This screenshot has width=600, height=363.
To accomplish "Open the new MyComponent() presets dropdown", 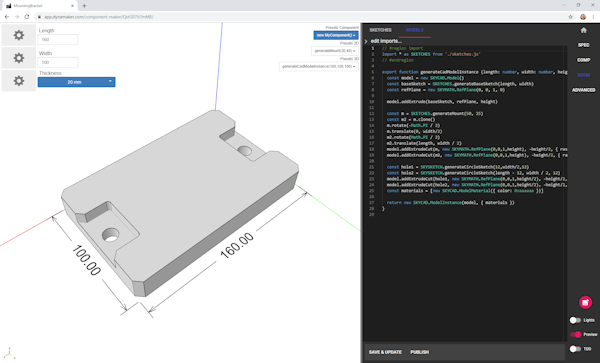I will [x=336, y=35].
